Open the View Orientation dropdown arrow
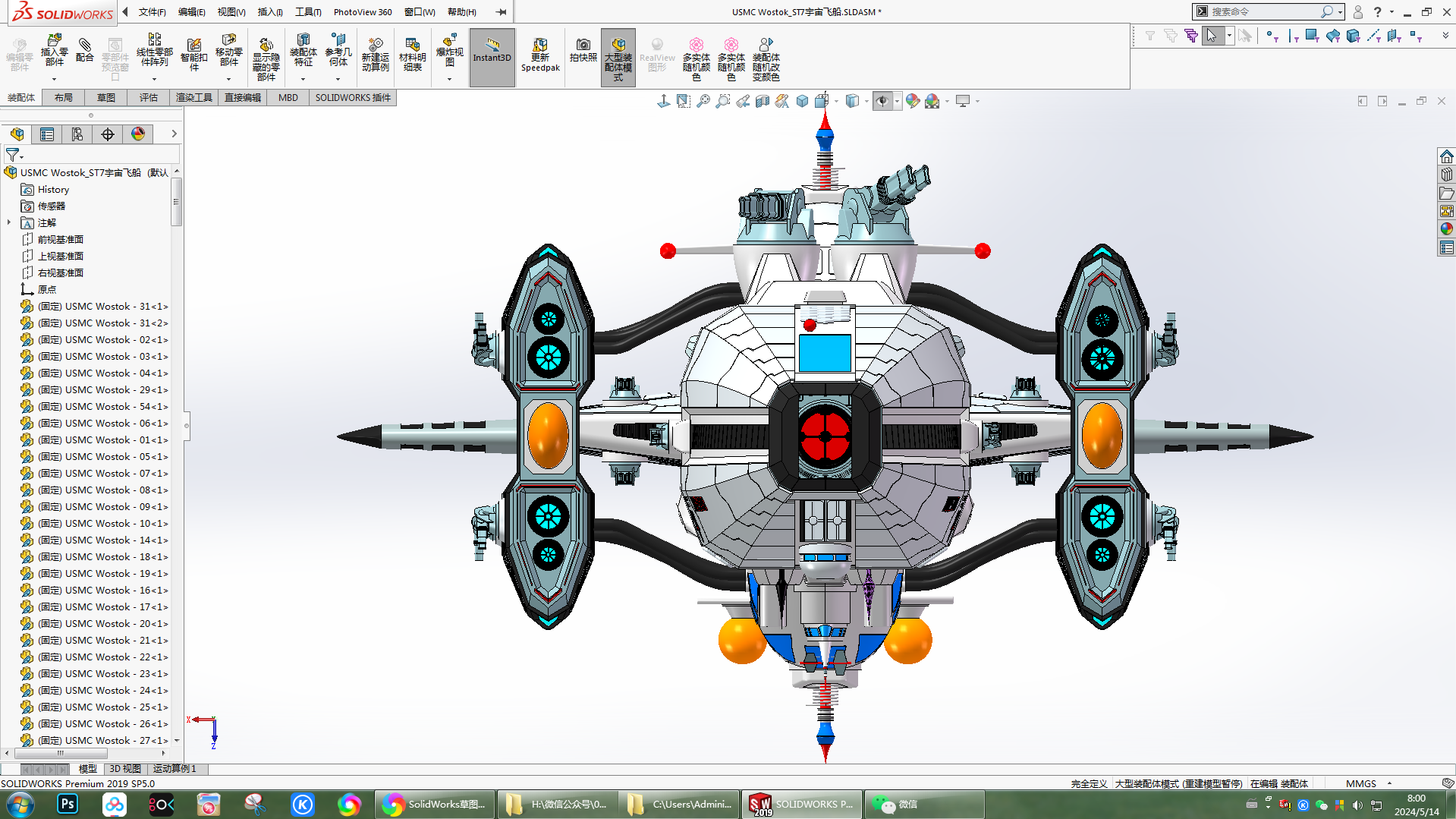Viewport: 1456px width, 819px height. click(x=836, y=101)
